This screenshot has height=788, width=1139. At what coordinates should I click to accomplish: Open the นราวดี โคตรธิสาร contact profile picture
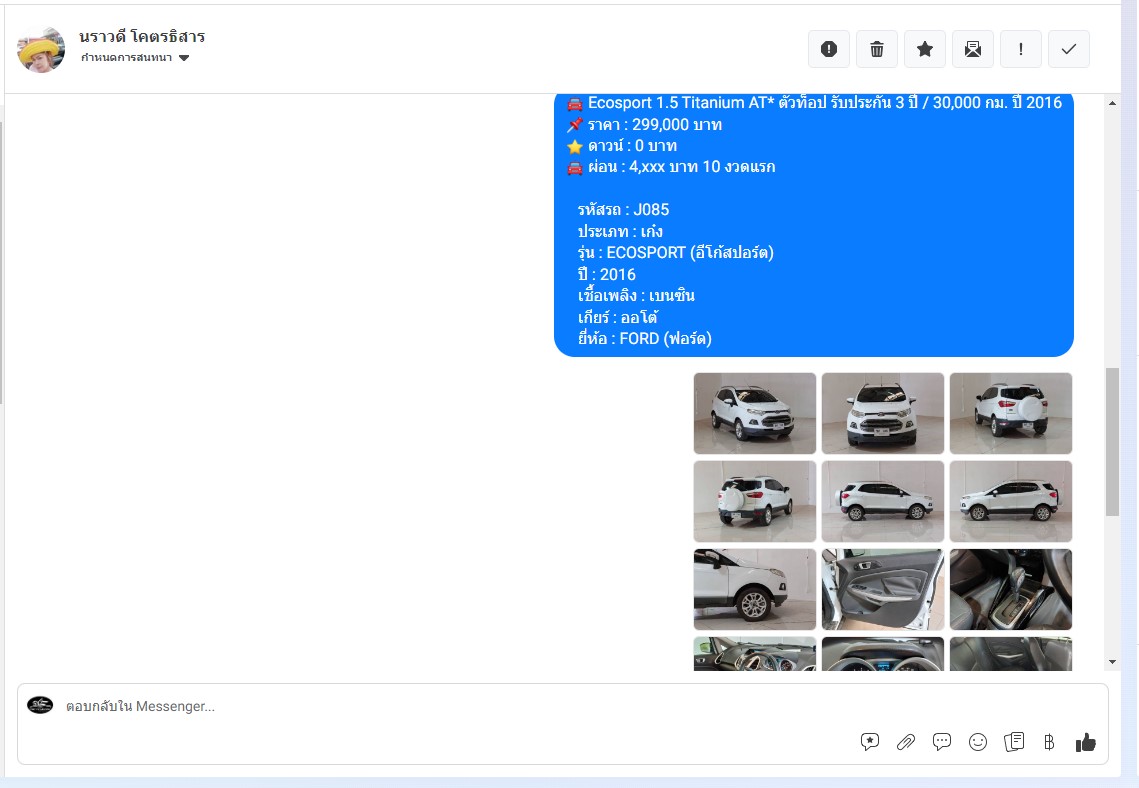[x=41, y=50]
